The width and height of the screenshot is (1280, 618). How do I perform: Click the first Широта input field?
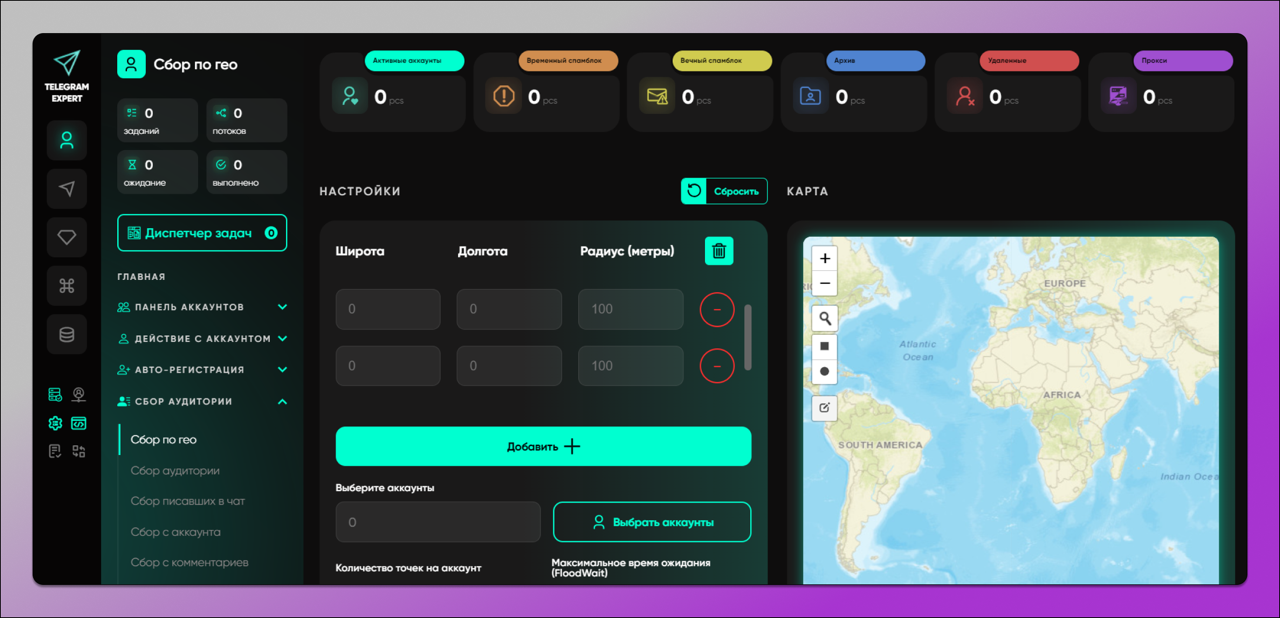(x=388, y=310)
